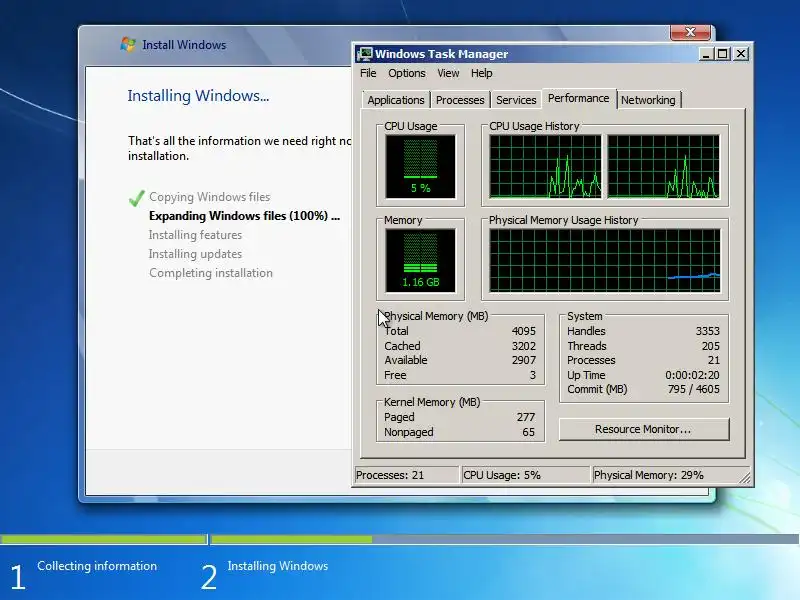Click the Up Time value 0:00:02:20
Image resolution: width=800 pixels, height=600 pixels.
[x=692, y=375]
